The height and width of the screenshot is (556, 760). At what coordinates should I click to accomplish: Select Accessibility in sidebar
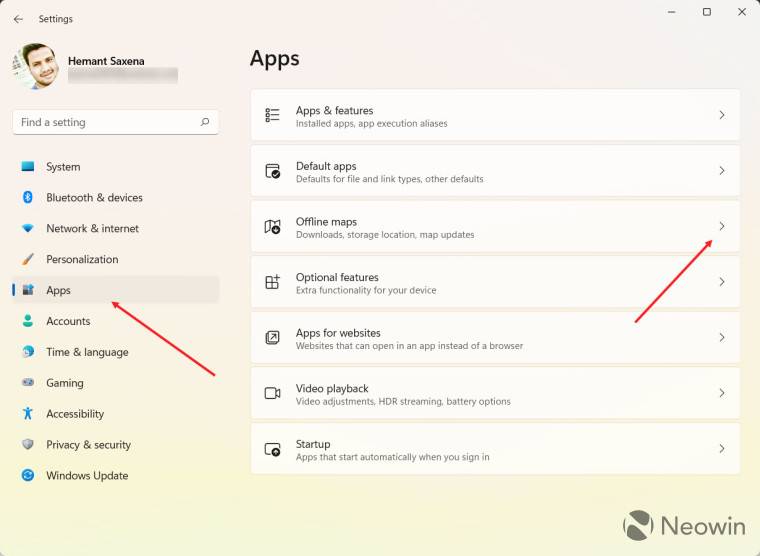pyautogui.click(x=115, y=413)
